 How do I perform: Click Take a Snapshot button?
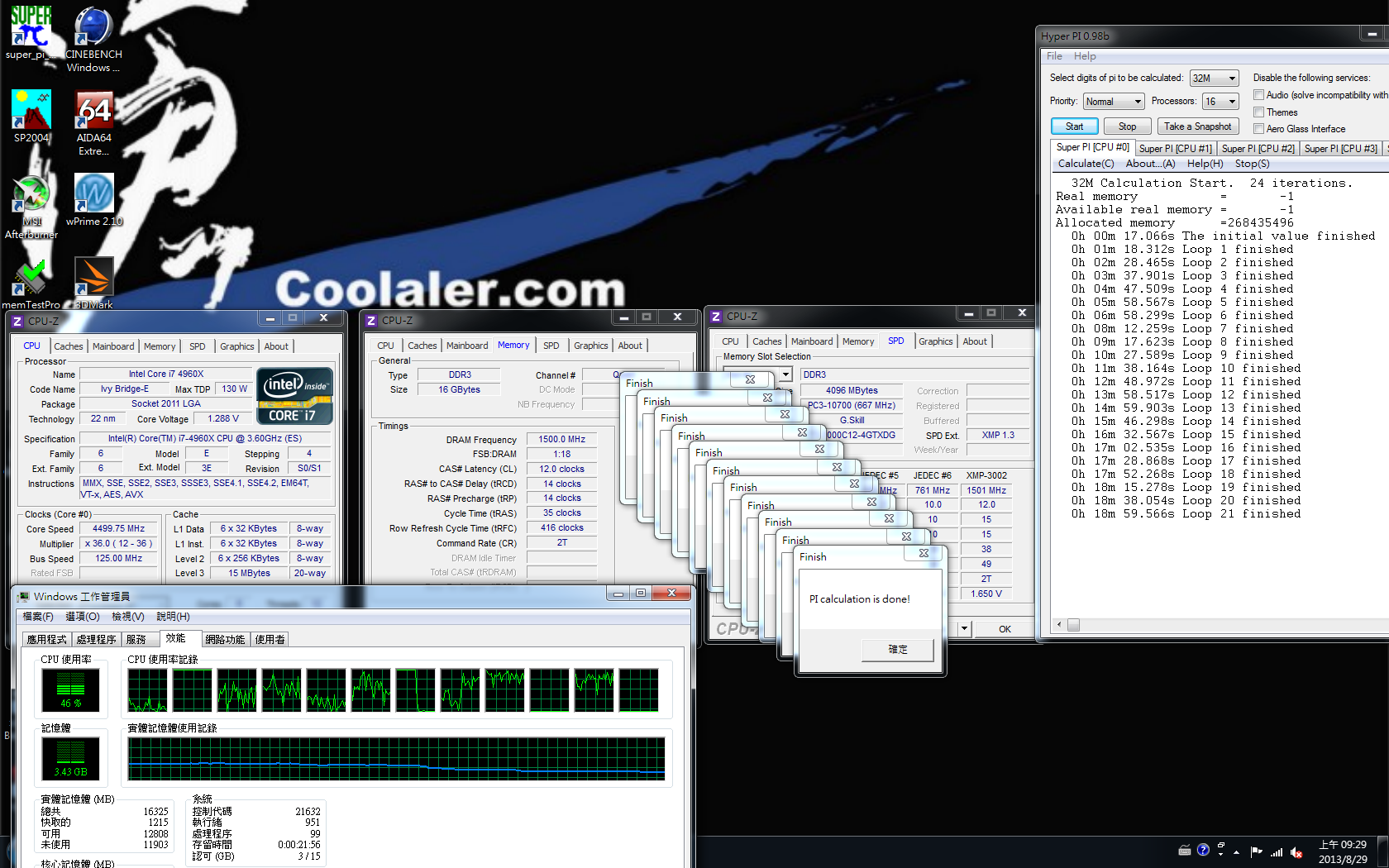pyautogui.click(x=1197, y=126)
